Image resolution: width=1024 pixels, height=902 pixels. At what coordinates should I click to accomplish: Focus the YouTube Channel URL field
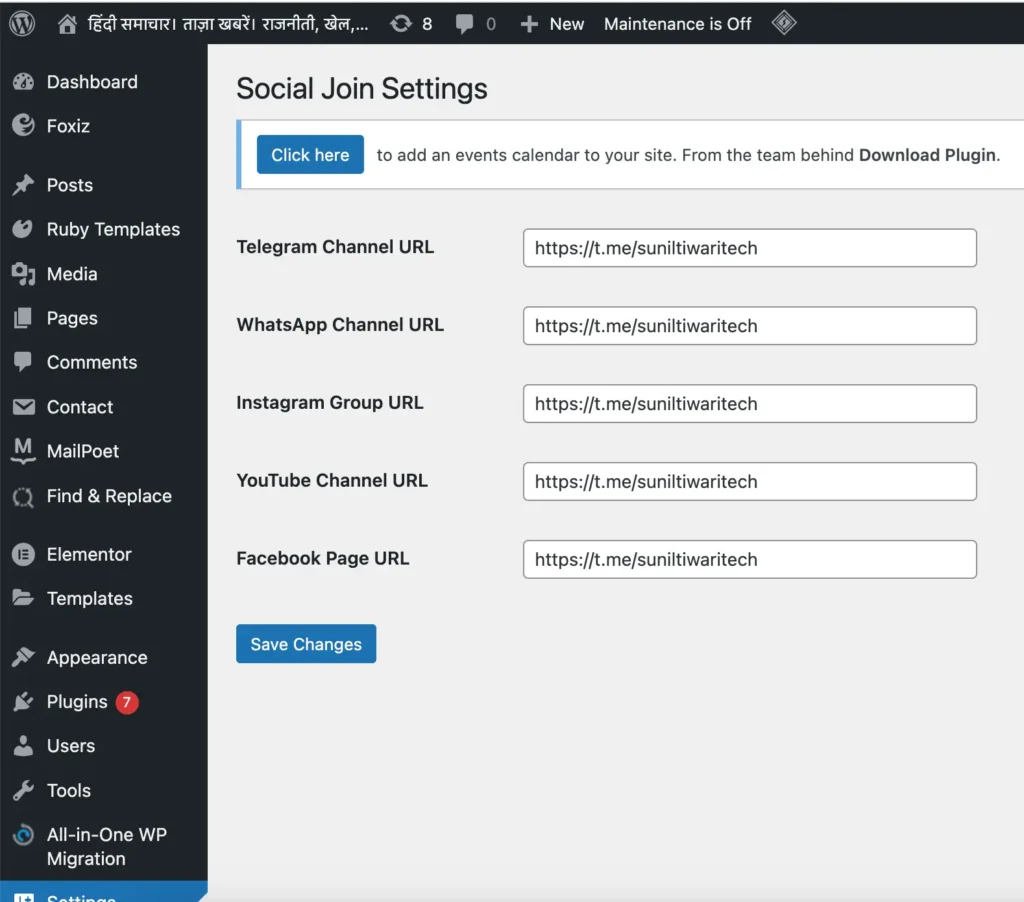click(750, 481)
